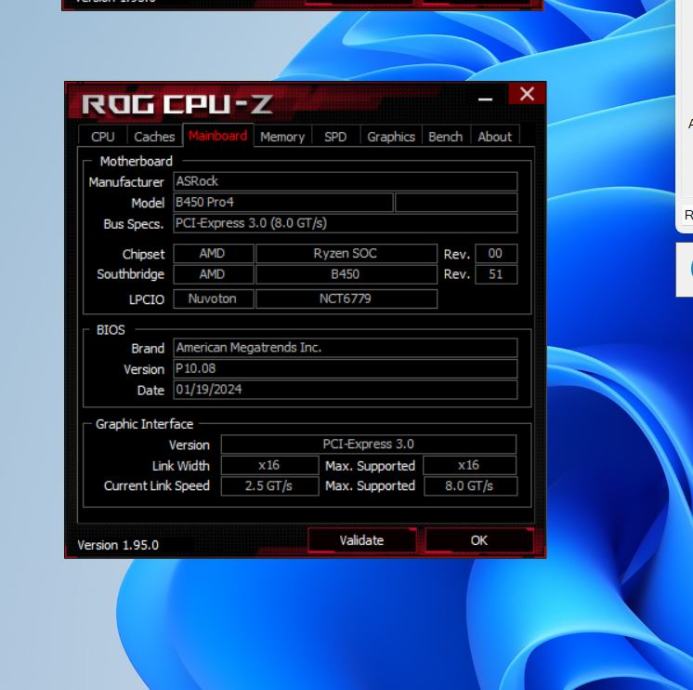
Task: Open the Memory tab
Action: point(282,137)
